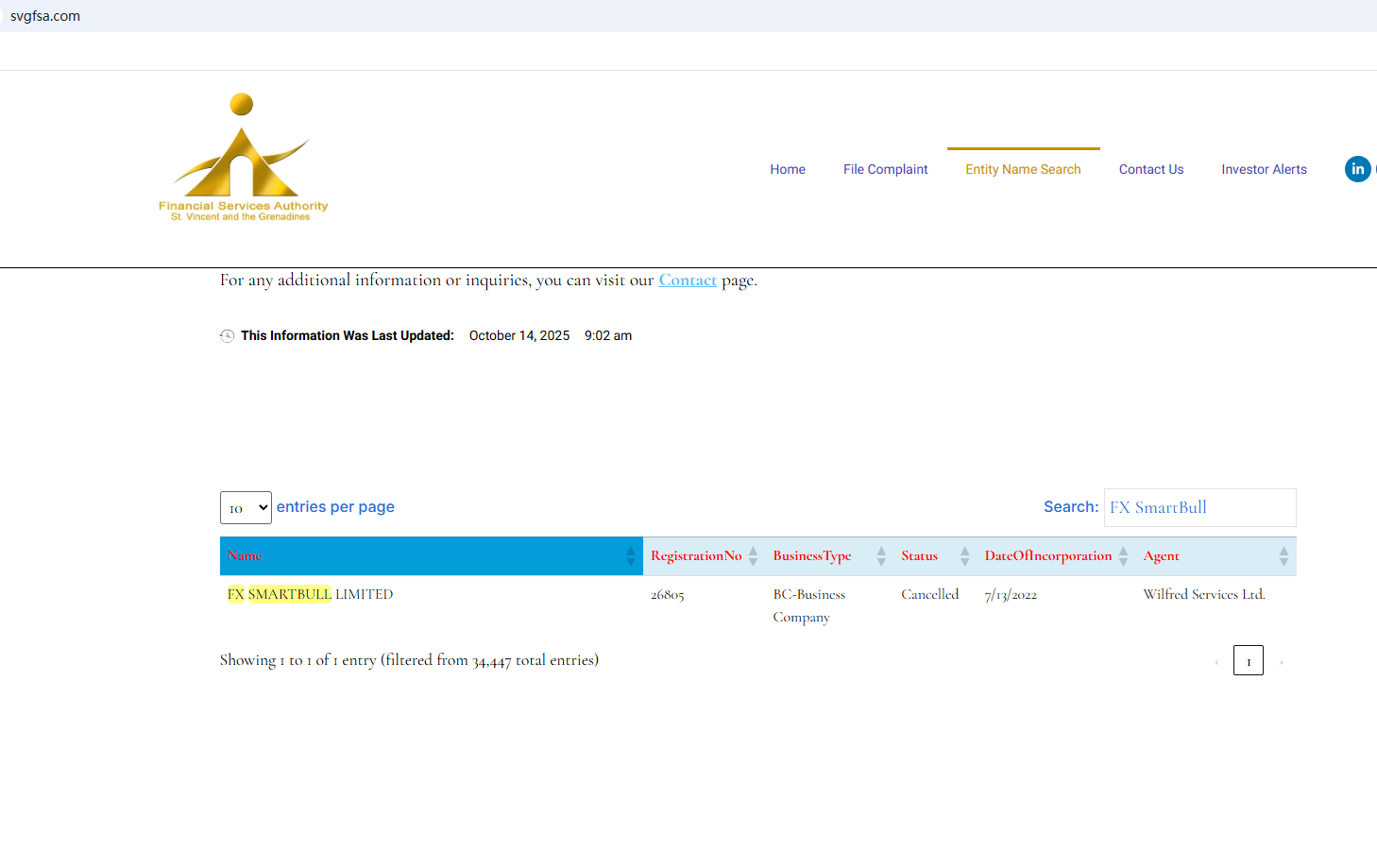Open Contact Us in navigation

click(x=1150, y=170)
